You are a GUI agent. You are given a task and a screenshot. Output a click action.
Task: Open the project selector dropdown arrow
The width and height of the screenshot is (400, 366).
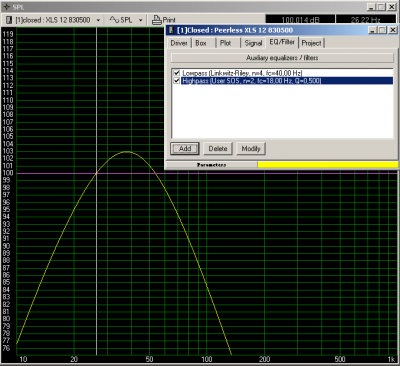(98, 20)
